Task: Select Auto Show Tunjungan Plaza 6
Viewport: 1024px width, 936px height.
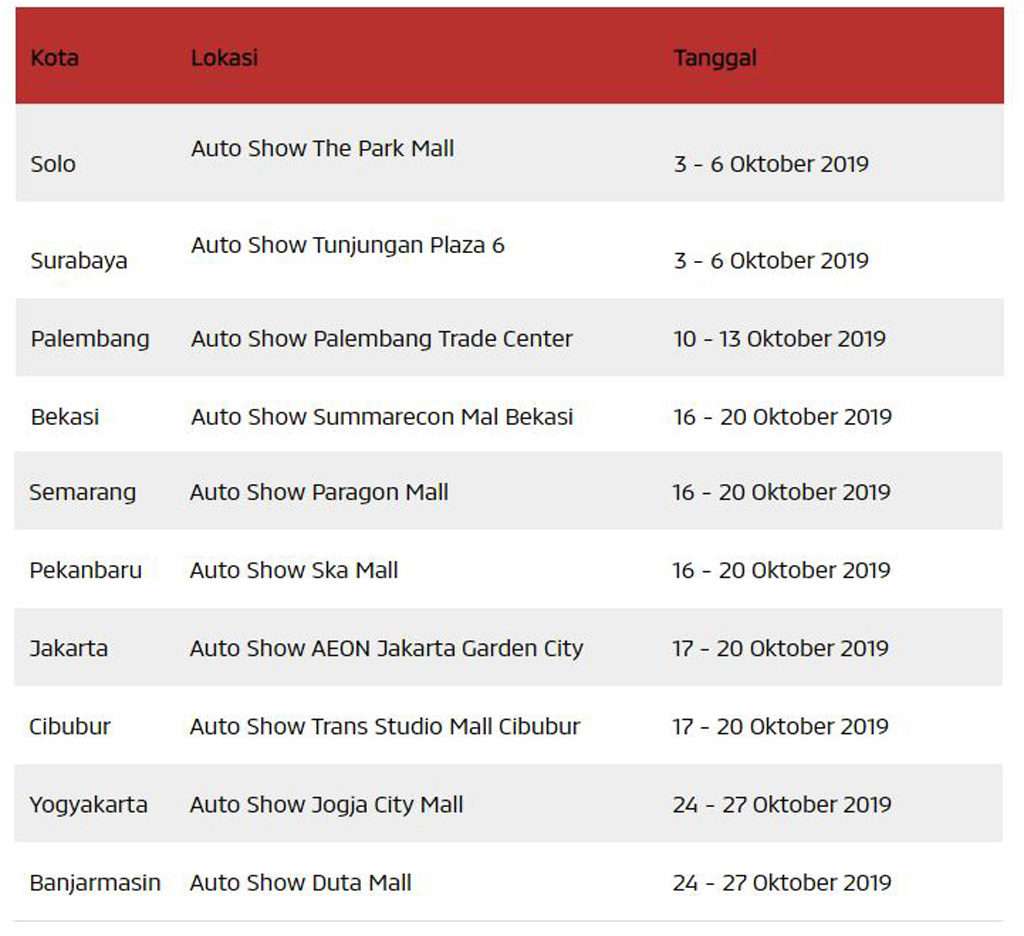Action: [x=348, y=246]
